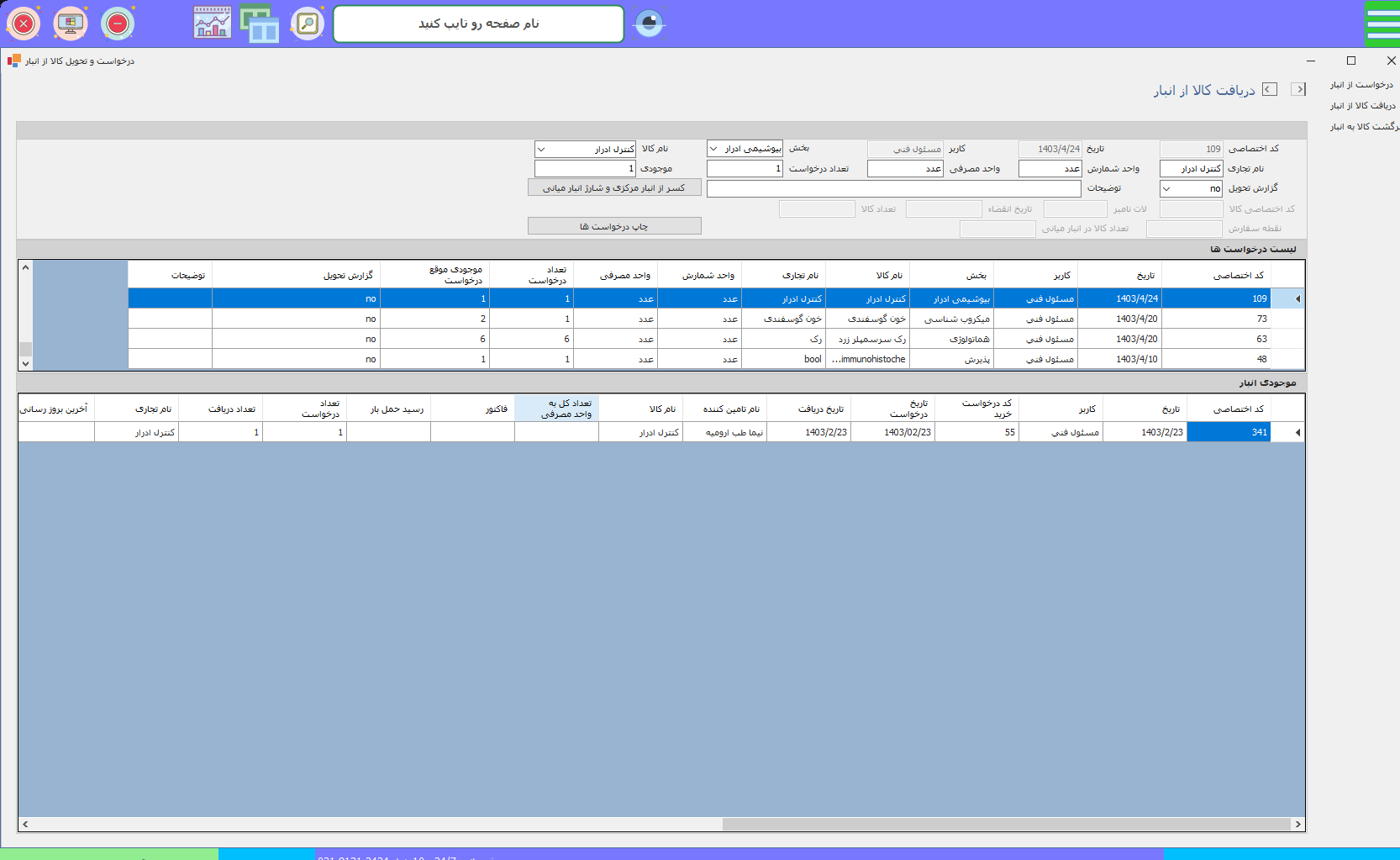Click the چاپ درخواست ها button

coord(614,226)
